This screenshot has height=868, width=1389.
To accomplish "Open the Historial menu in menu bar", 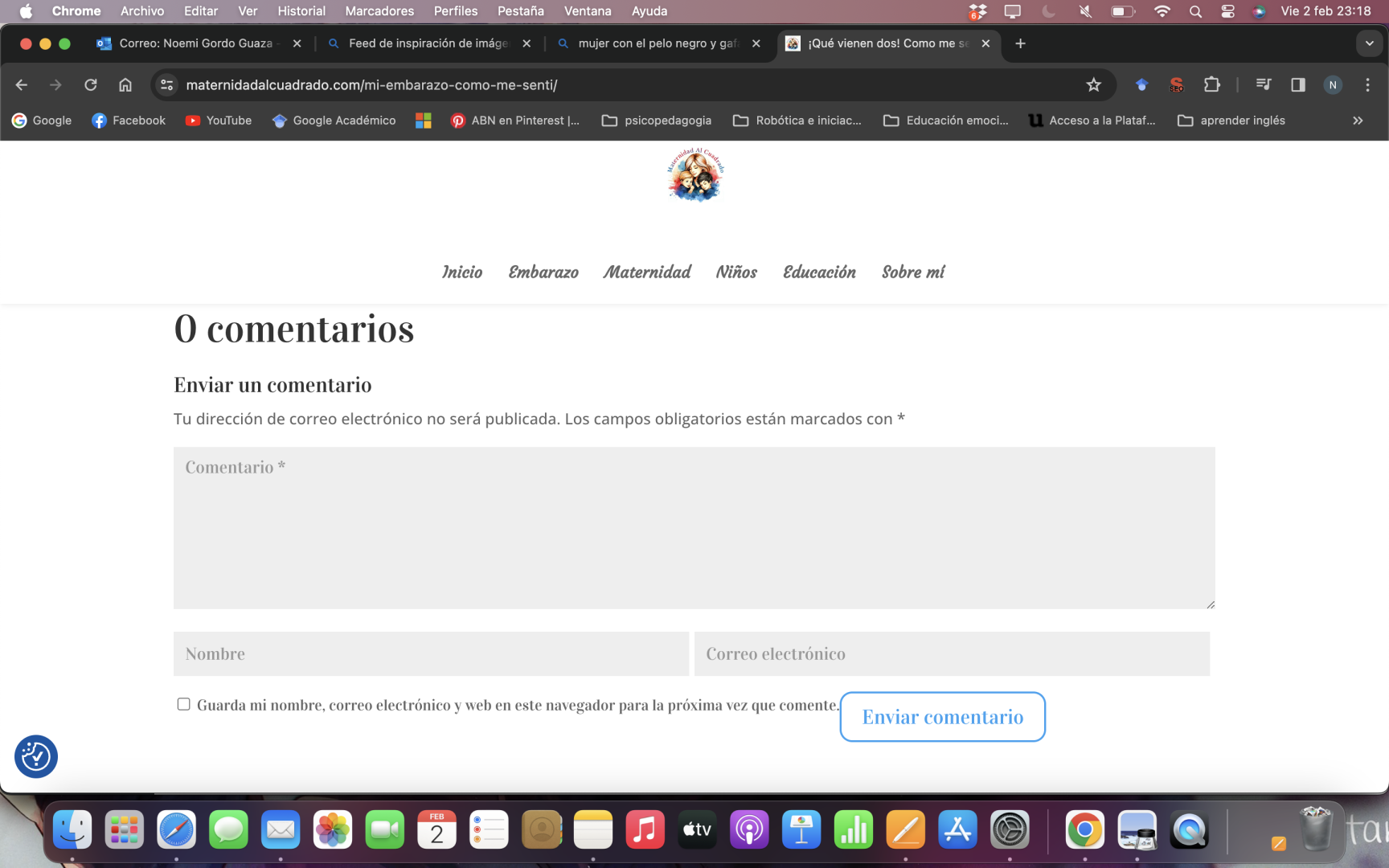I will pos(301,11).
